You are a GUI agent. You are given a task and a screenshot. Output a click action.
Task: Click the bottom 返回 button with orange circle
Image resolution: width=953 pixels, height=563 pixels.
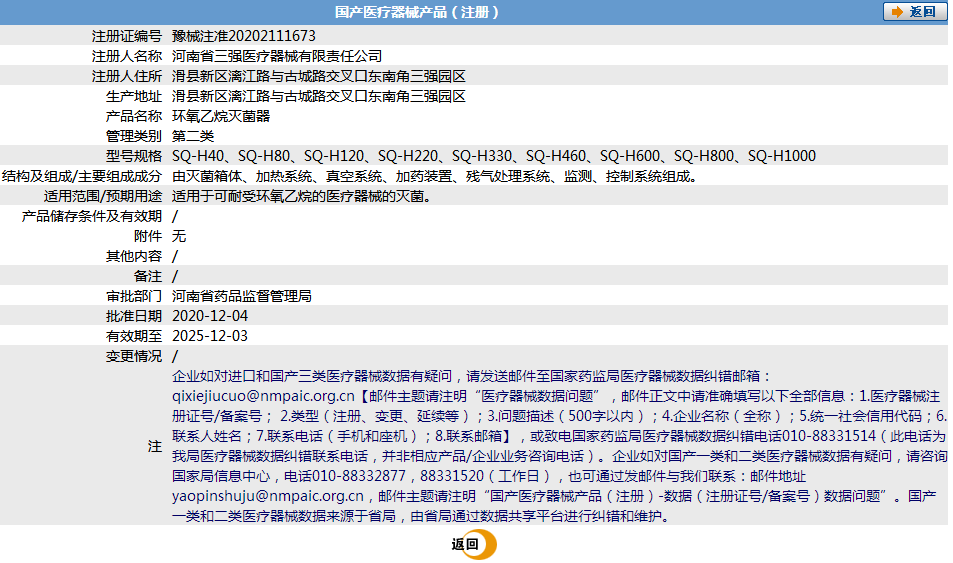(473, 544)
